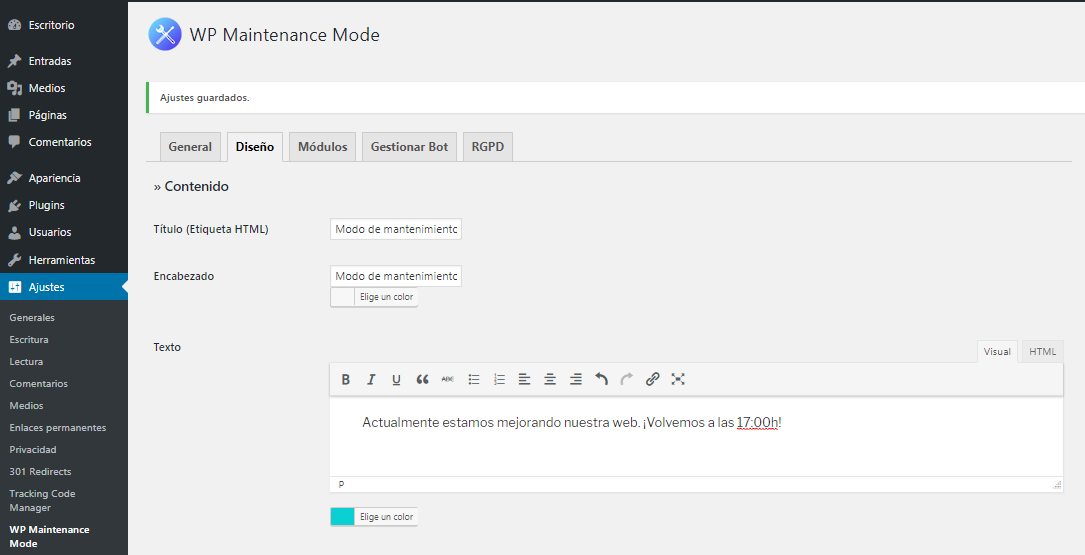Image resolution: width=1085 pixels, height=555 pixels.
Task: Open Medios under Ajustes submenu
Action: click(x=26, y=406)
